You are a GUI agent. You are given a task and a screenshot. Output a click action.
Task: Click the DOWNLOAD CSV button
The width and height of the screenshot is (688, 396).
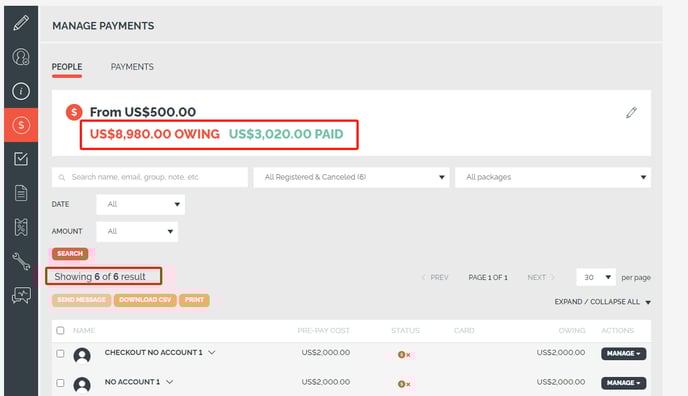145,300
